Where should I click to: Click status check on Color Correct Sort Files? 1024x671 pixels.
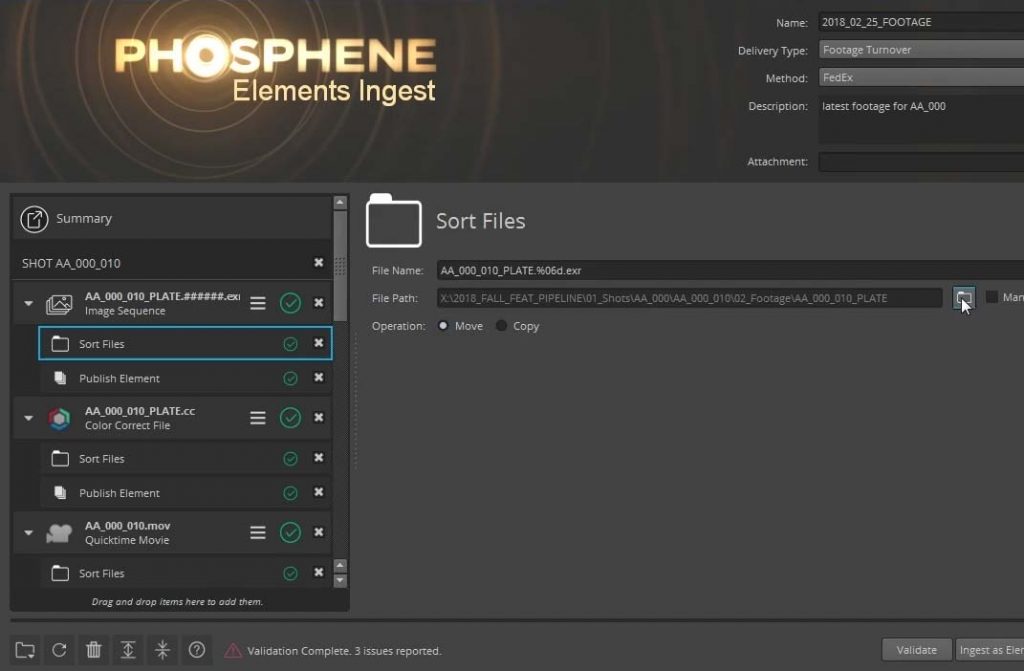(291, 459)
